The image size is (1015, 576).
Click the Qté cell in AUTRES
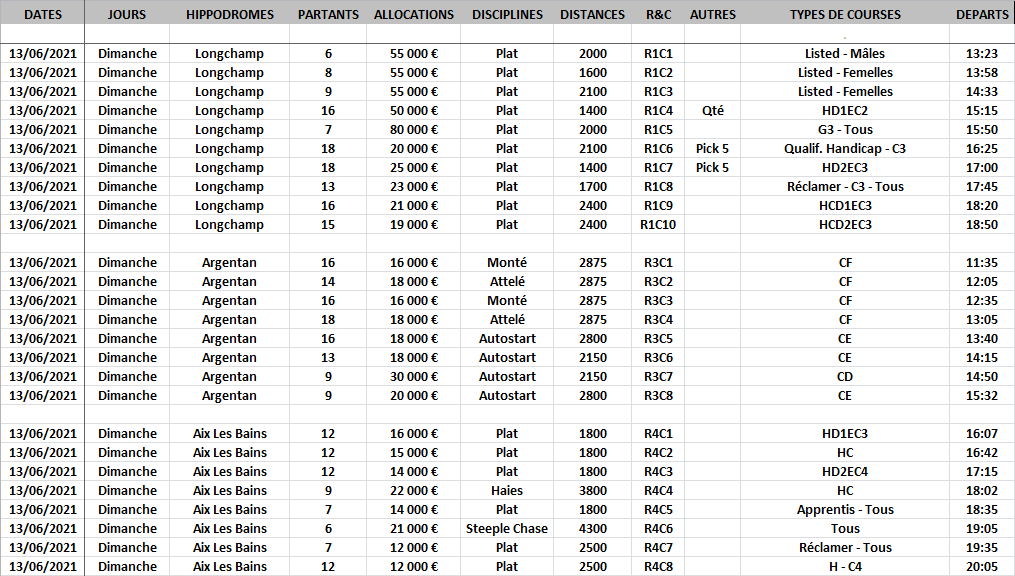point(713,111)
